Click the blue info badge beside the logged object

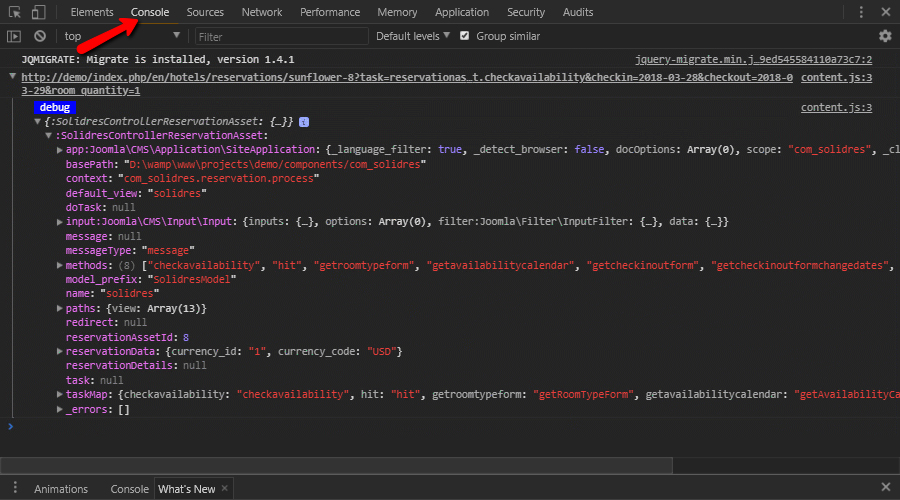point(304,122)
